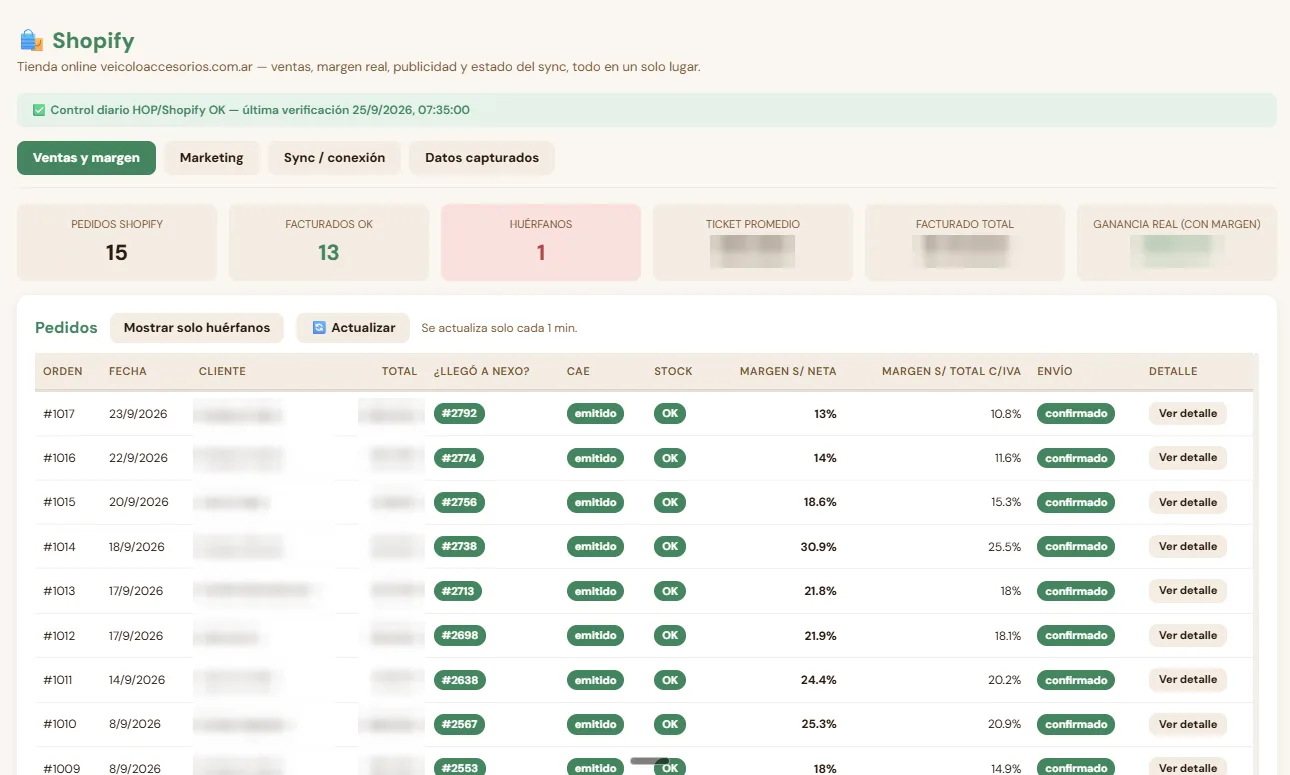1290x775 pixels.
Task: Click the confirmado badge in row #1011
Action: (1076, 680)
